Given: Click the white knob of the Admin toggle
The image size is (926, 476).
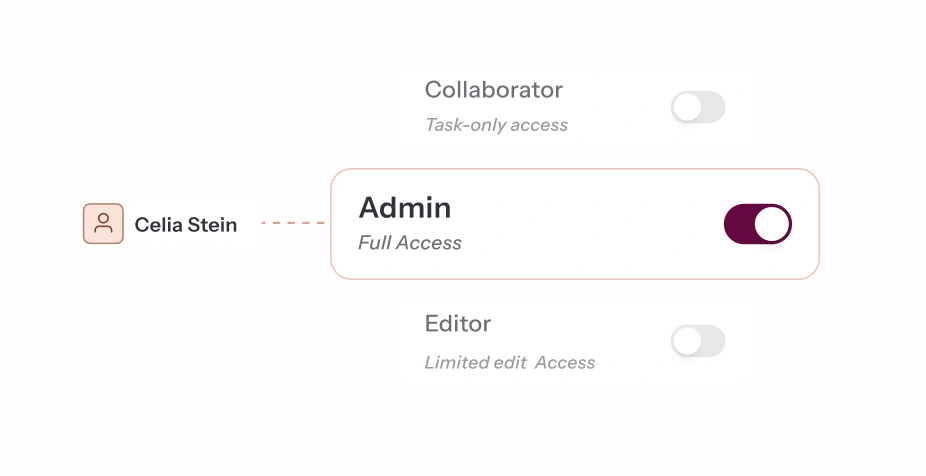Looking at the screenshot, I should coord(772,224).
